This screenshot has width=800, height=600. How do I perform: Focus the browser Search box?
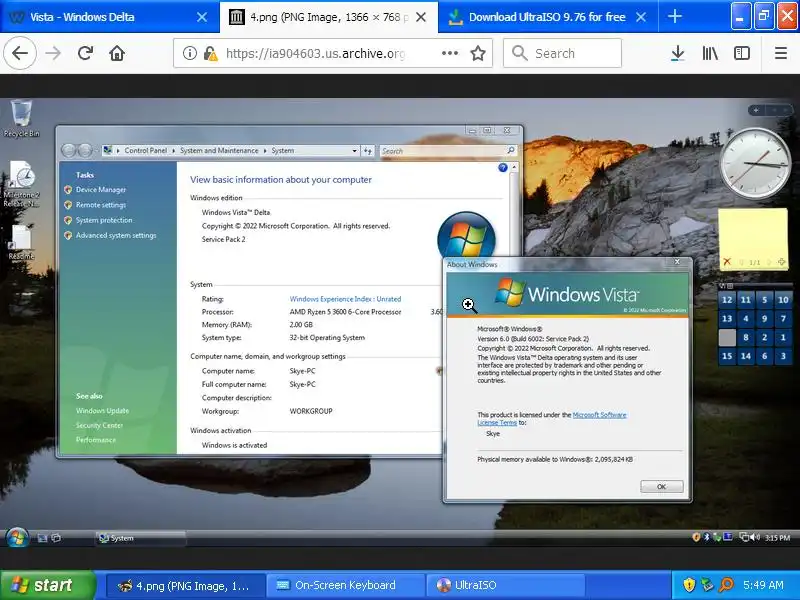[562, 53]
